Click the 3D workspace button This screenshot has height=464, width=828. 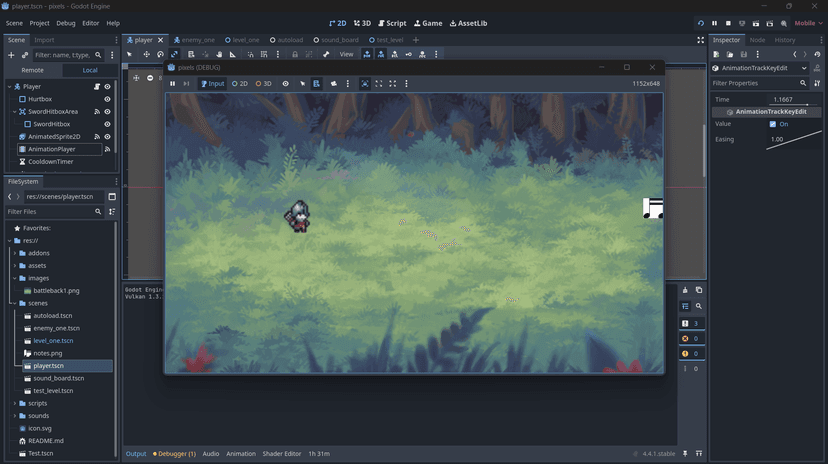click(361, 23)
